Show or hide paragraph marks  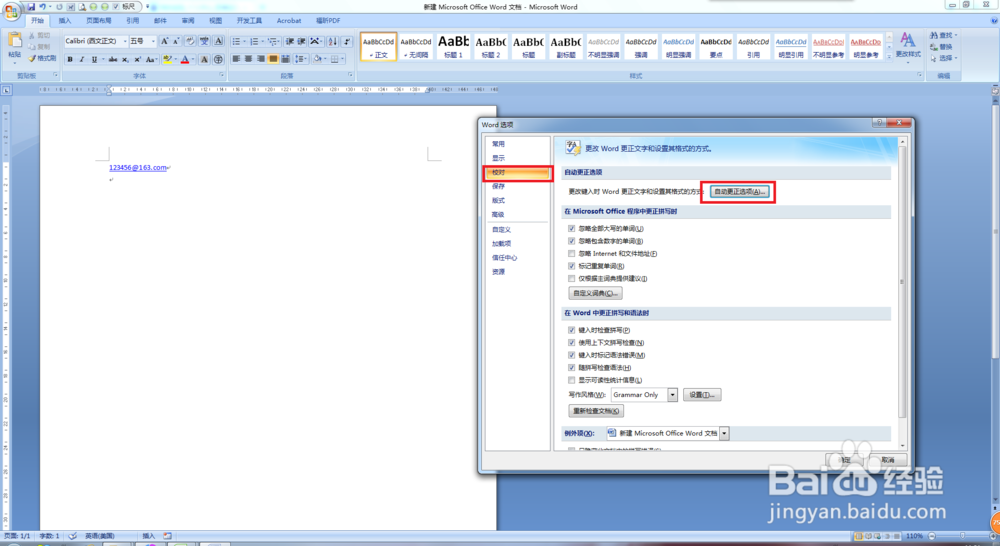tap(346, 41)
